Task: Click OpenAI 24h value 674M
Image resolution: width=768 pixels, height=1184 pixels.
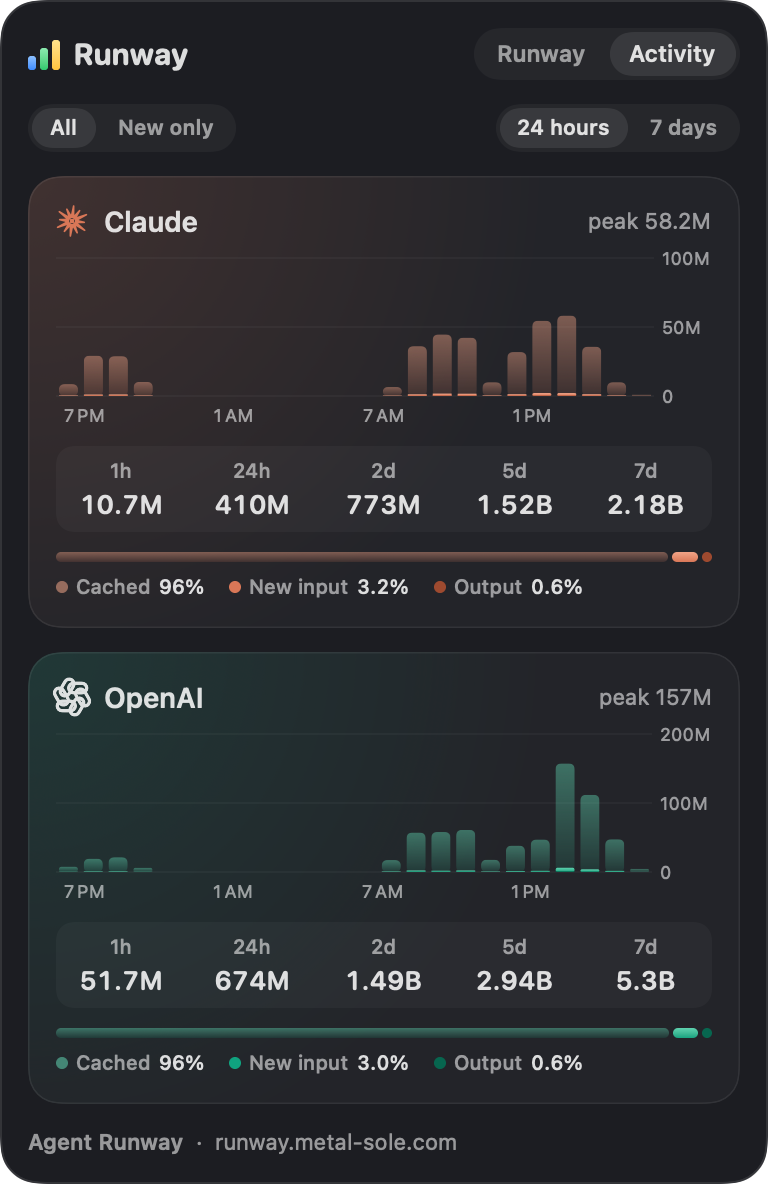Action: tap(251, 980)
